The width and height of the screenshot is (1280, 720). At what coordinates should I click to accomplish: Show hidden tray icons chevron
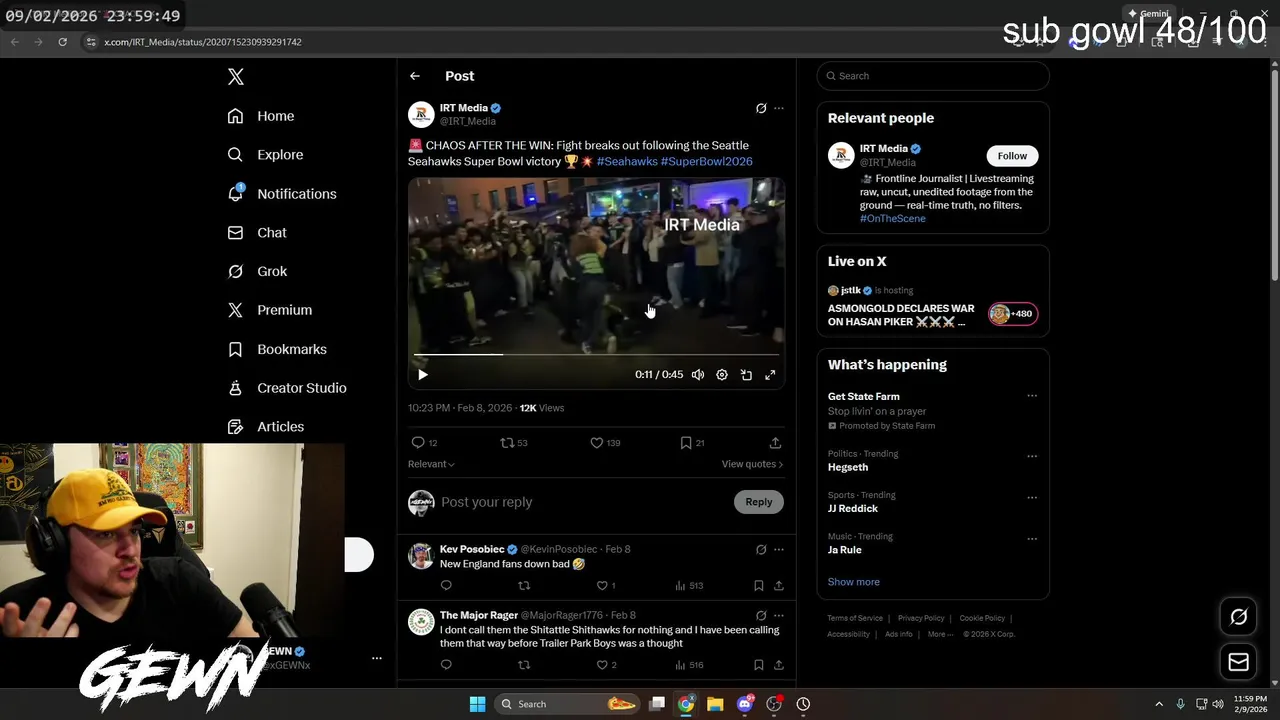click(1159, 704)
